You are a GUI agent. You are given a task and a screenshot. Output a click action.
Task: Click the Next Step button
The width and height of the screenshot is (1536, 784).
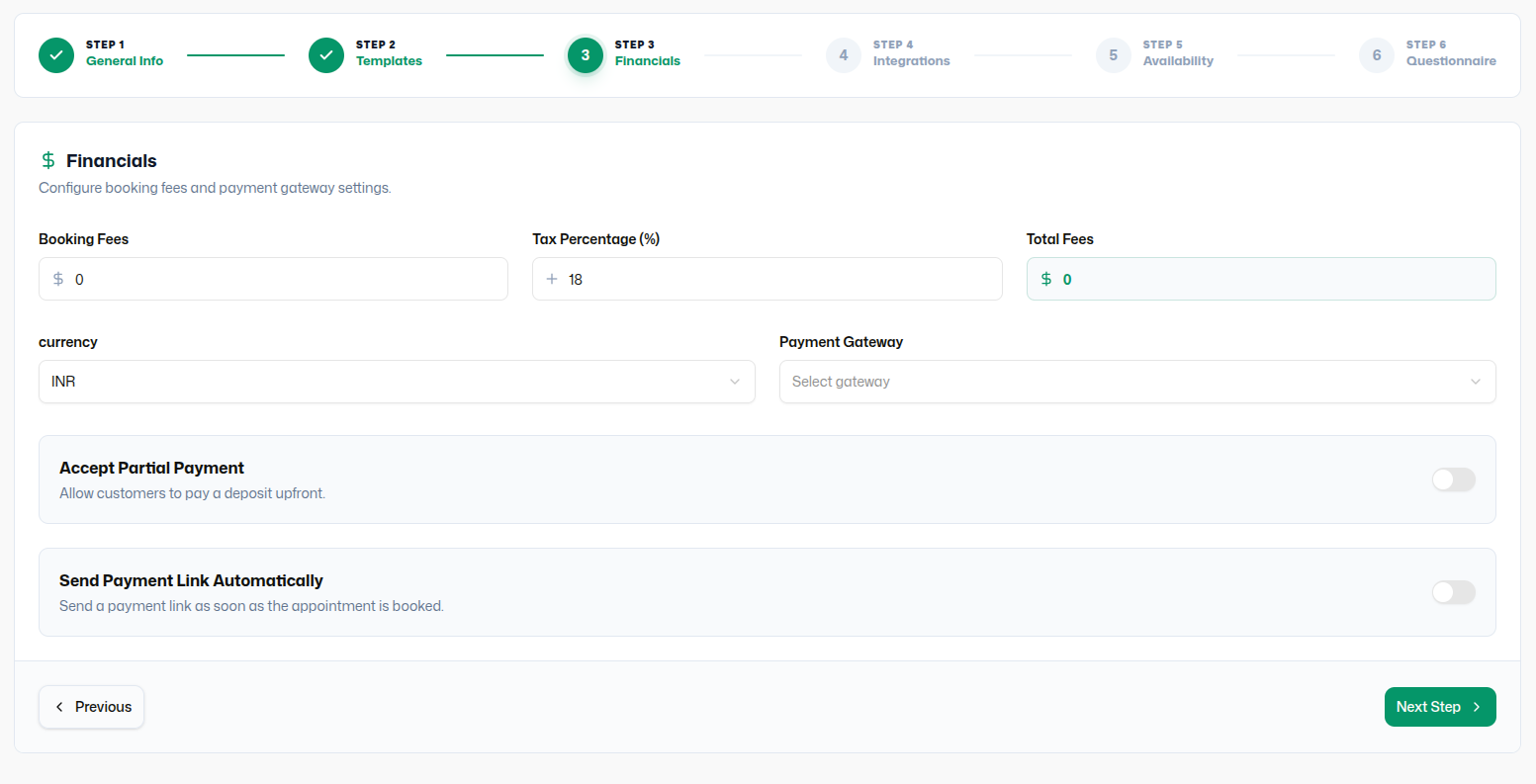(1440, 707)
